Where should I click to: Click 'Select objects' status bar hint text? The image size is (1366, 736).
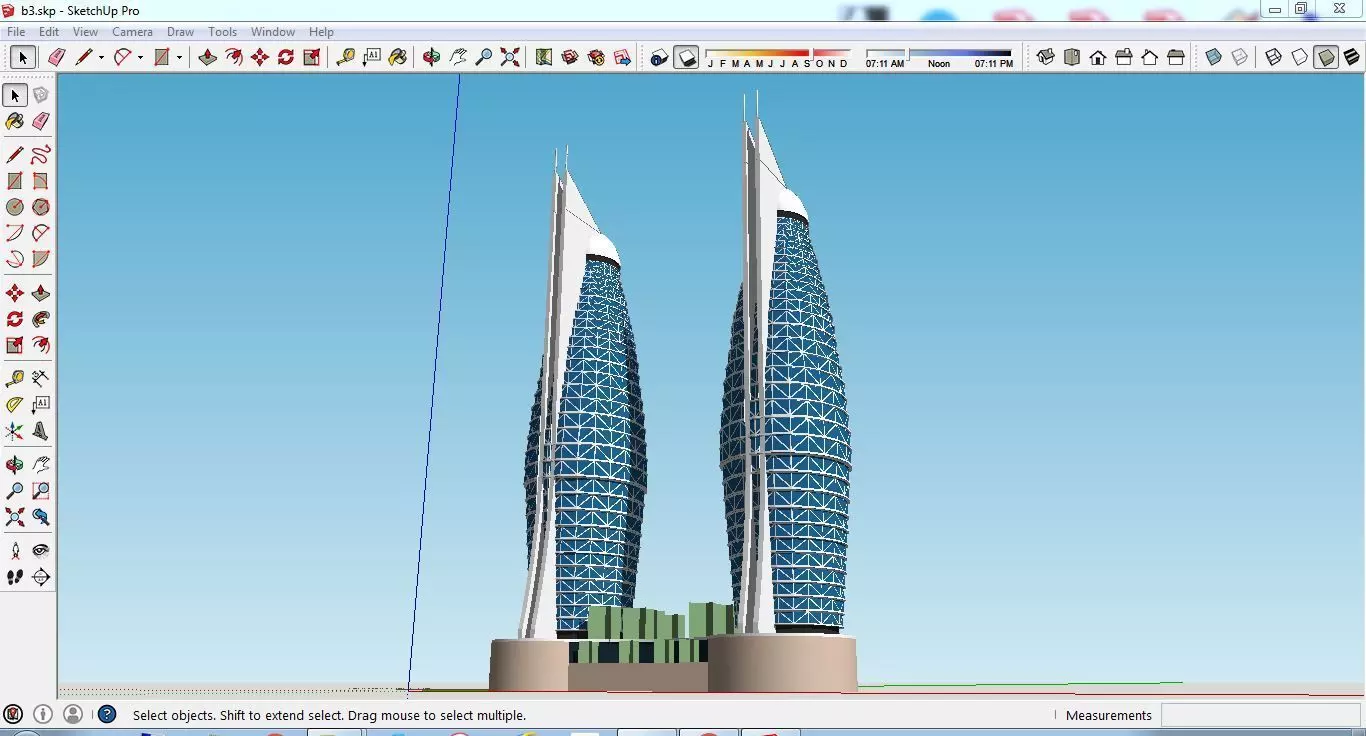(329, 715)
